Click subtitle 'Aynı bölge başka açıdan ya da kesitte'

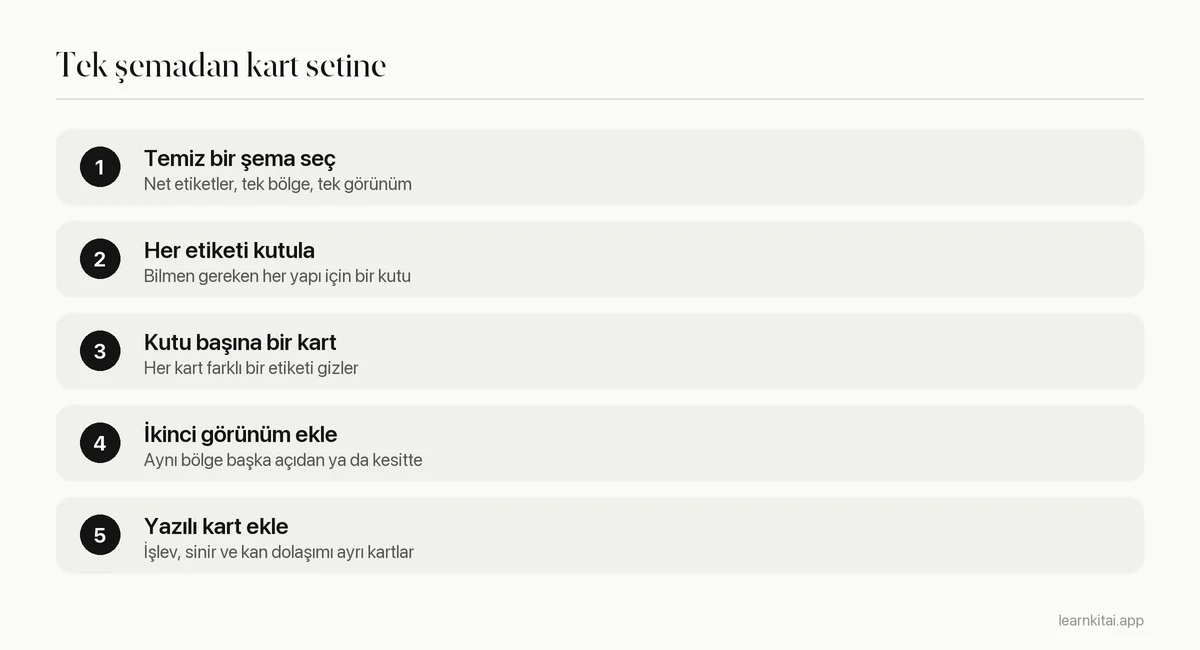point(283,460)
